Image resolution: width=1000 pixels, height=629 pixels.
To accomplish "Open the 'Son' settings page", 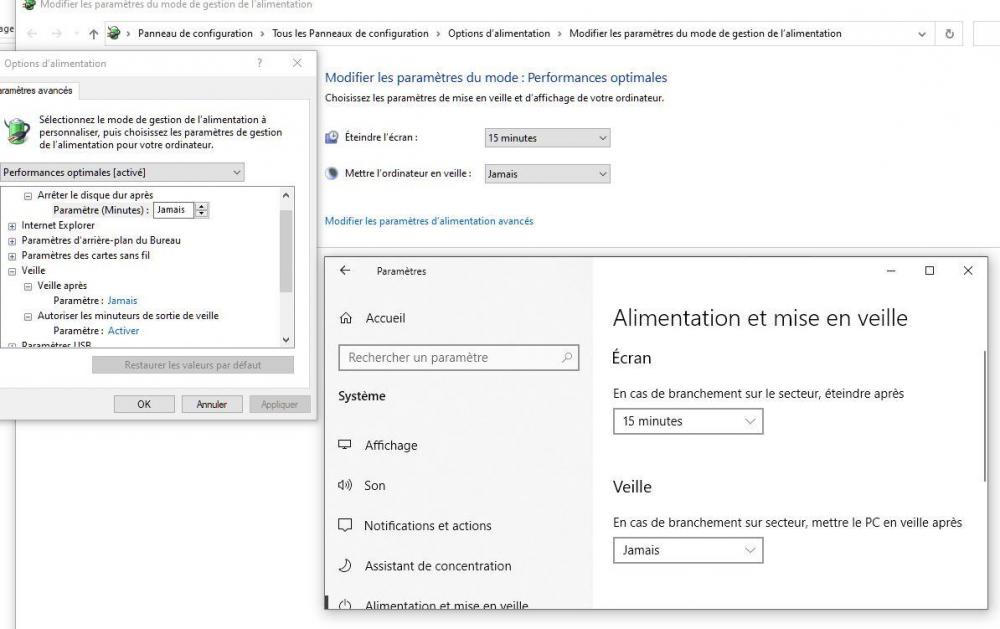I will pyautogui.click(x=362, y=485).
